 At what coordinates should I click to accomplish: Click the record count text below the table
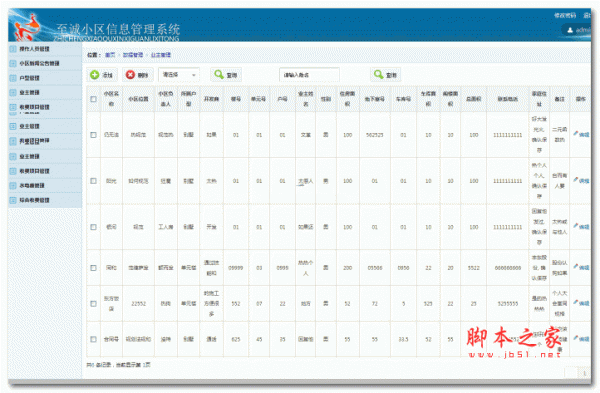click(118, 365)
